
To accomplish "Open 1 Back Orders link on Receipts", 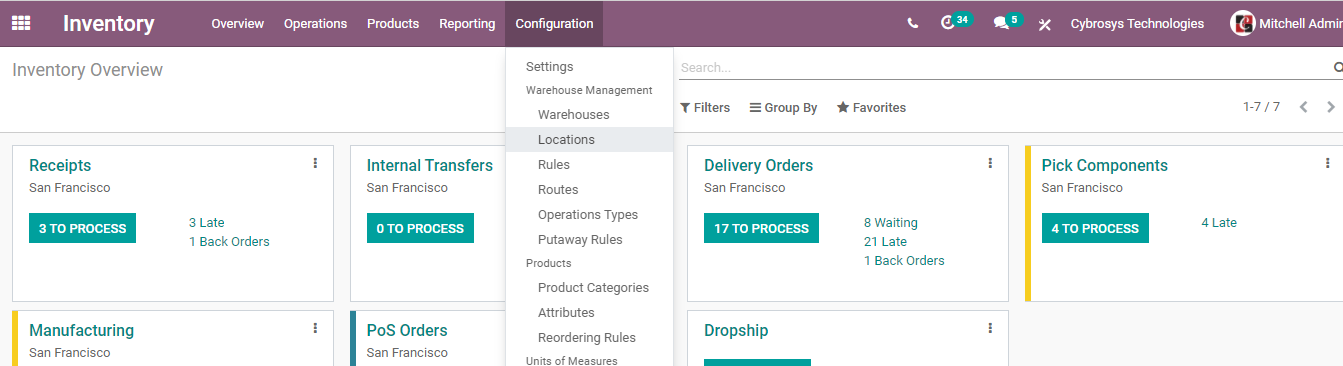I will pos(229,242).
